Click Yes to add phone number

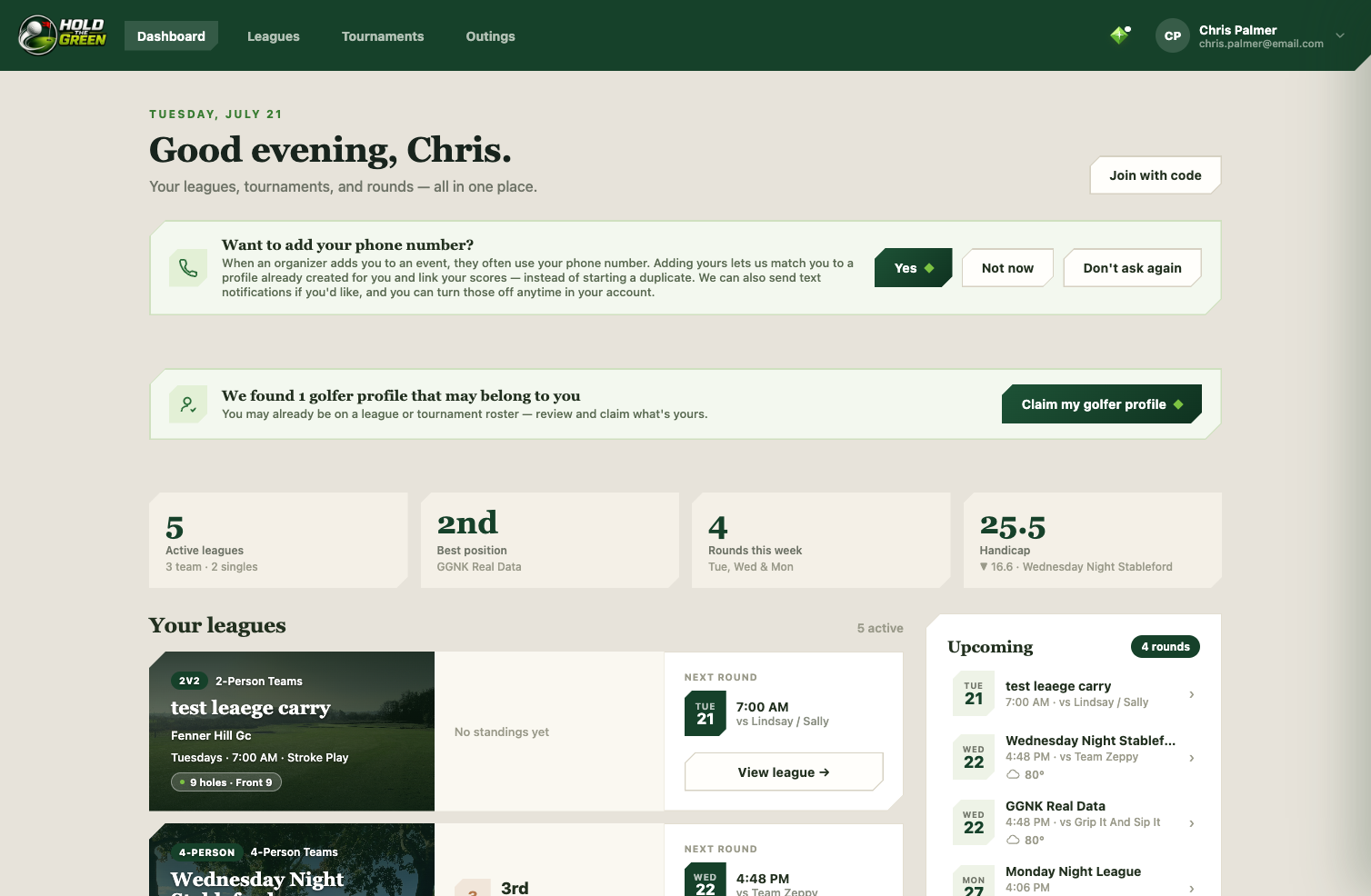[x=914, y=268]
